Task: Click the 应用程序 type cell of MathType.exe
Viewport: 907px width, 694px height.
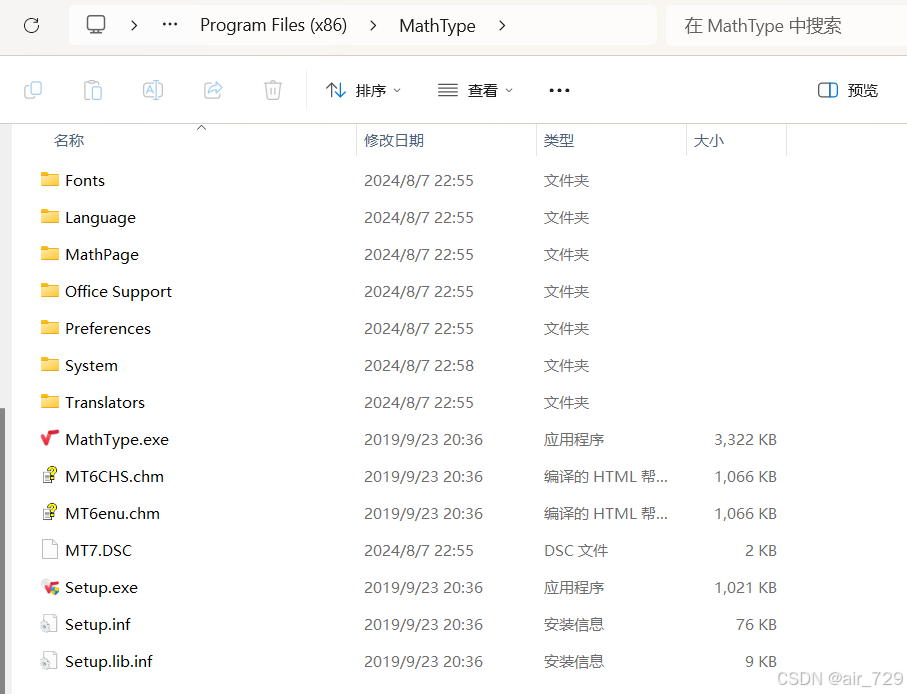Action: pos(574,440)
